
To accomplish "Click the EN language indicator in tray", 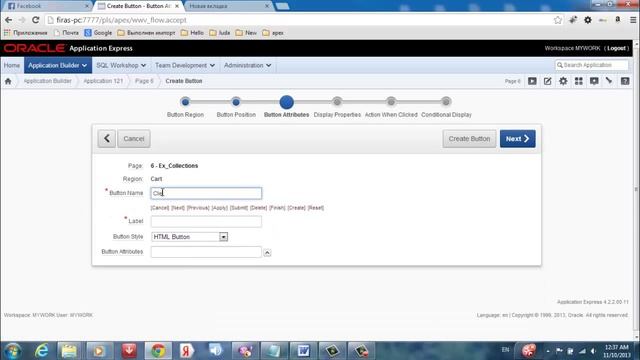I will pyautogui.click(x=505, y=350).
